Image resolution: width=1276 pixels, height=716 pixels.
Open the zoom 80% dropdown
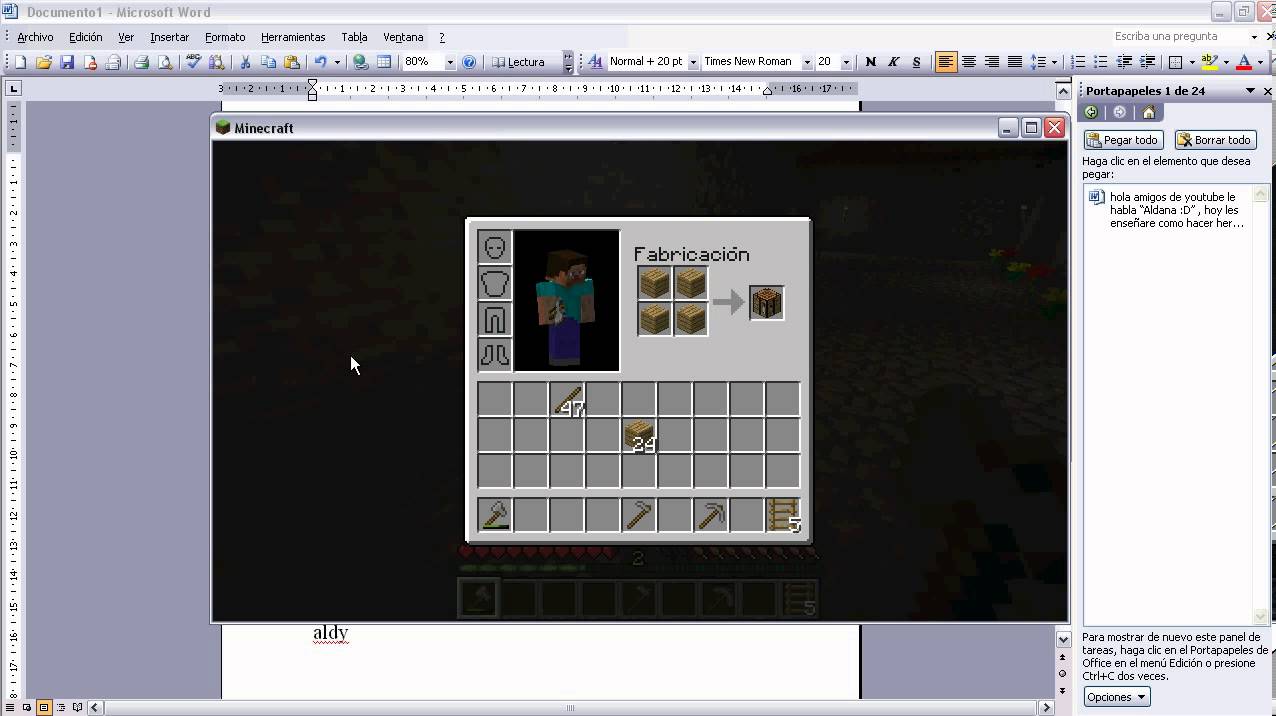click(x=449, y=62)
